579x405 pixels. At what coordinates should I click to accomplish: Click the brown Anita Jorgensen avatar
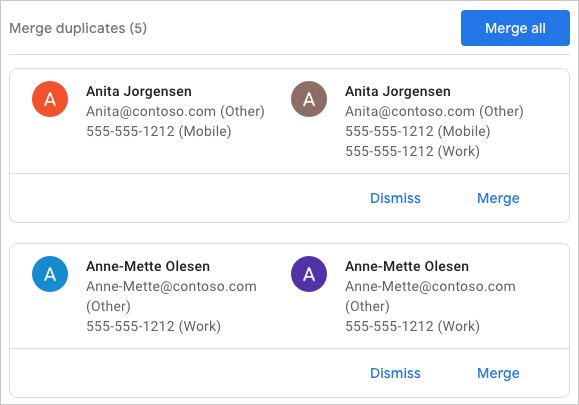(x=309, y=99)
